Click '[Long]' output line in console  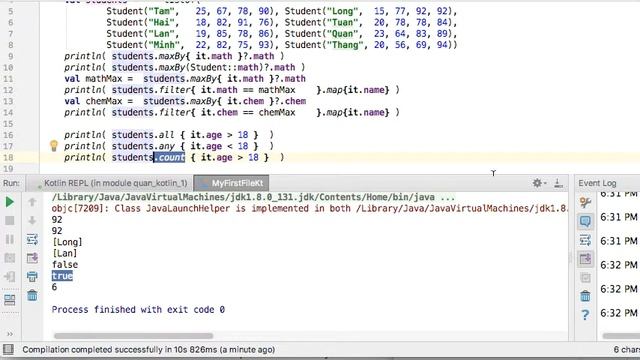pyautogui.click(x=67, y=242)
